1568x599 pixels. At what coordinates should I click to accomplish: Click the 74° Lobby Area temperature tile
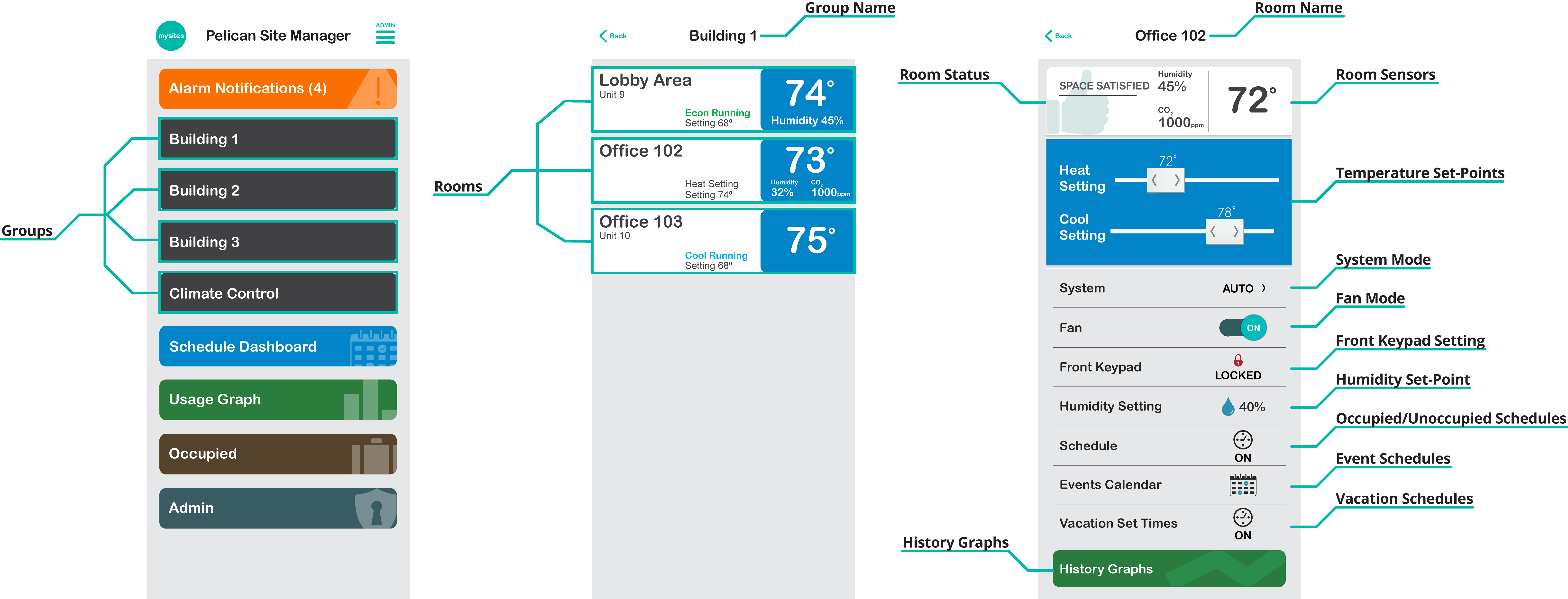(x=807, y=100)
